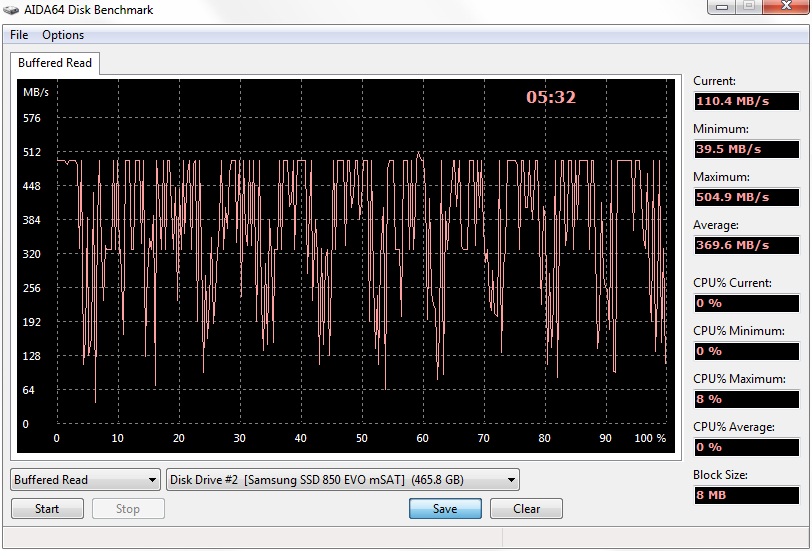This screenshot has height=551, width=812.
Task: Click the 50 label on percent axis
Action: pos(361,438)
